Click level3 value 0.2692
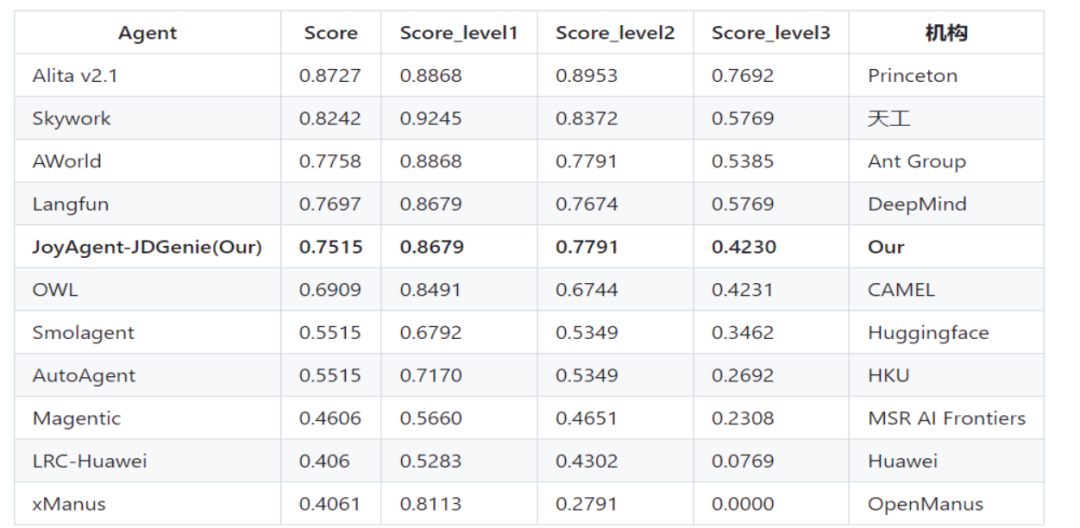Image resolution: width=1080 pixels, height=528 pixels. point(742,375)
